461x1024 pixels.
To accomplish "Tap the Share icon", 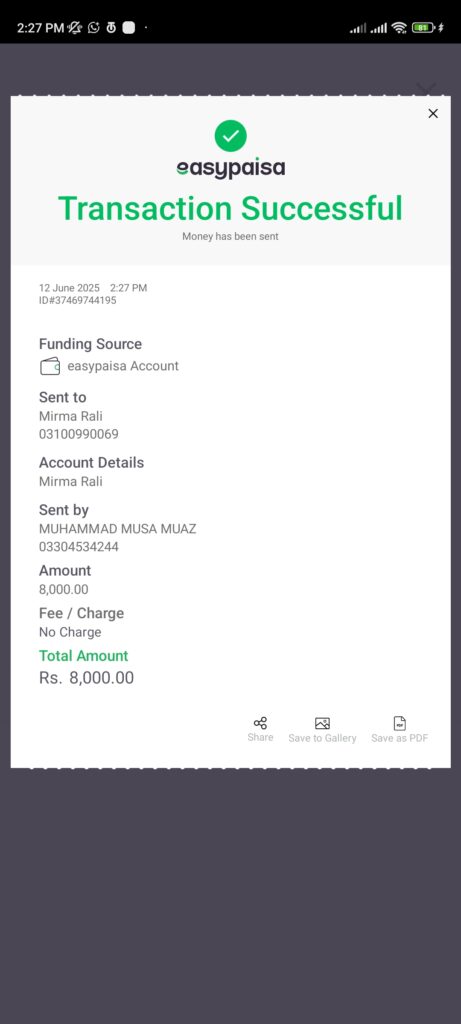I will coord(260,723).
